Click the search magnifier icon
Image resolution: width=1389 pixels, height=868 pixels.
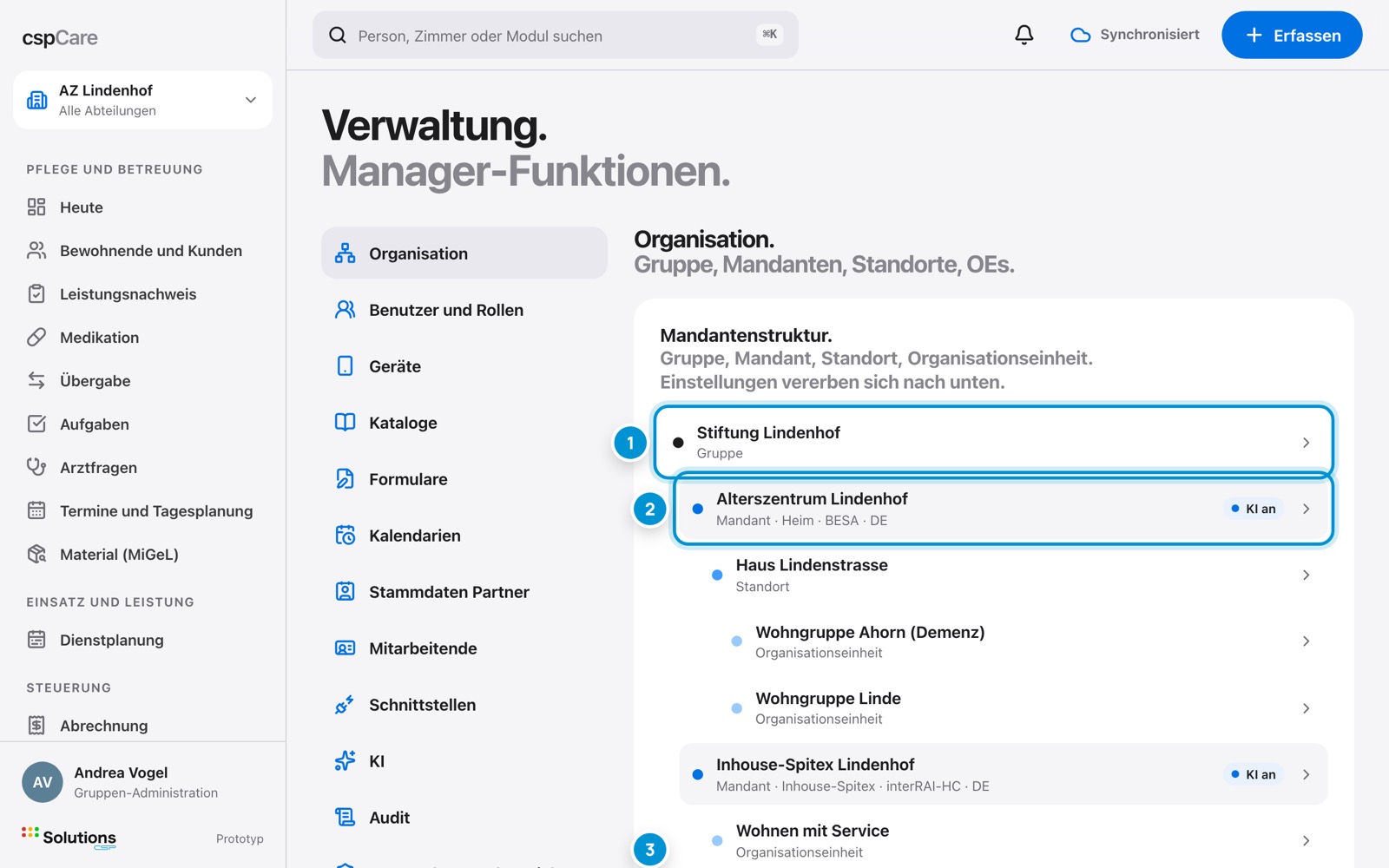[x=338, y=35]
